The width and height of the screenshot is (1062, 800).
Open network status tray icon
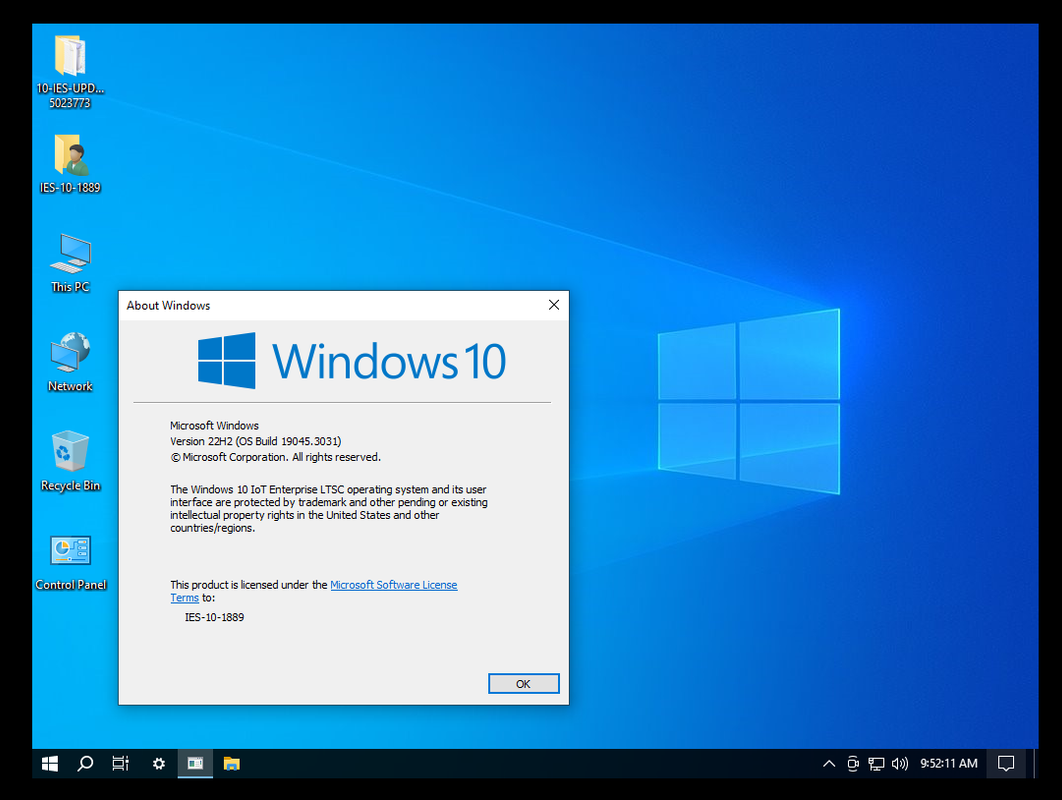click(876, 763)
